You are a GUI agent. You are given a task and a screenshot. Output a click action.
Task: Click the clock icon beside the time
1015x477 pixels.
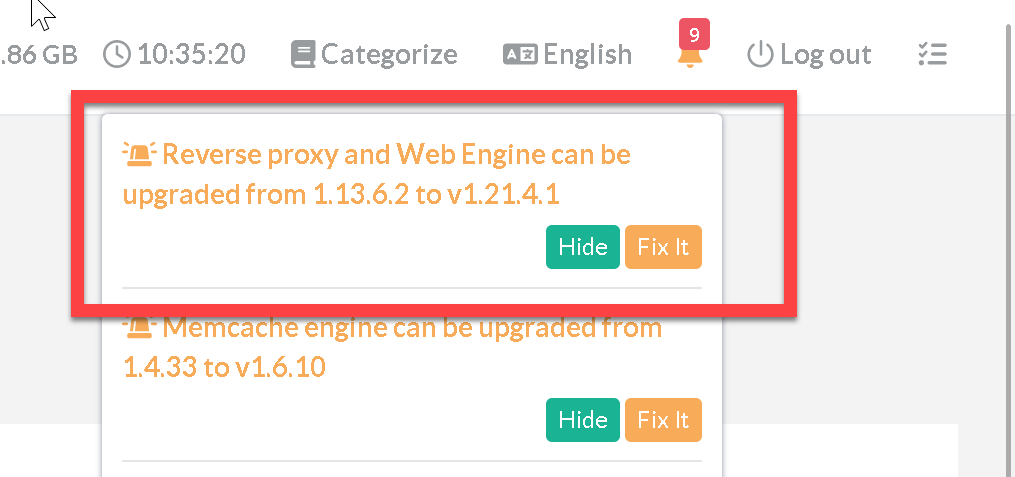(117, 54)
